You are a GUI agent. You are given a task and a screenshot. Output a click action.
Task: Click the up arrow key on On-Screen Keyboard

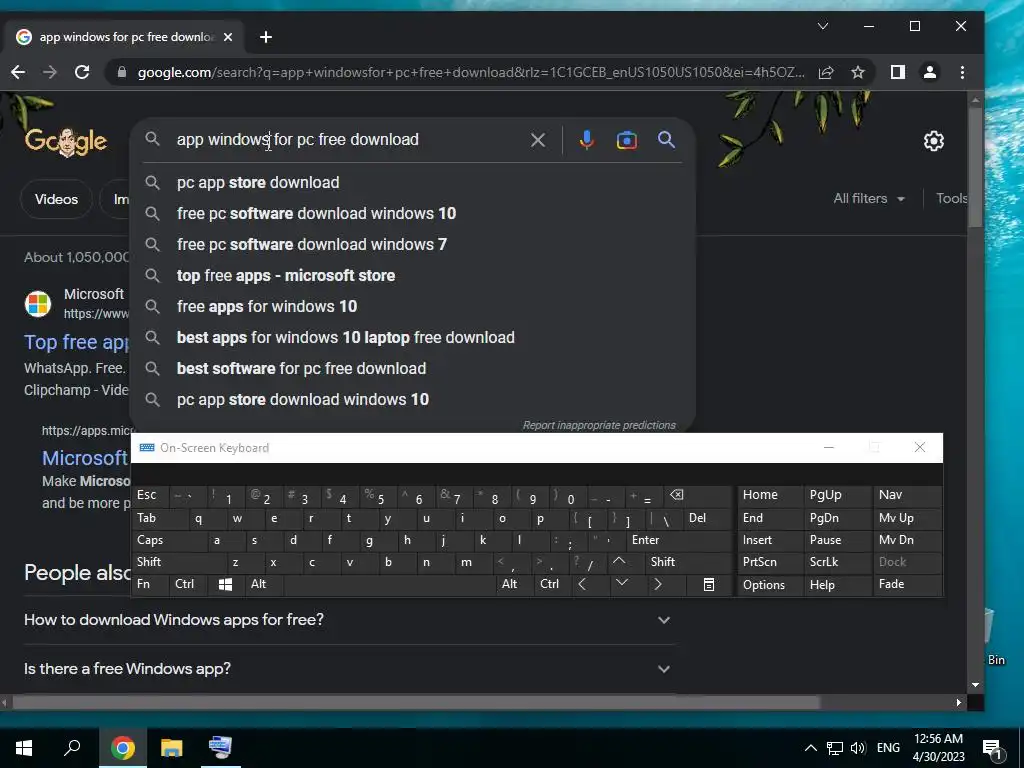[619, 562]
